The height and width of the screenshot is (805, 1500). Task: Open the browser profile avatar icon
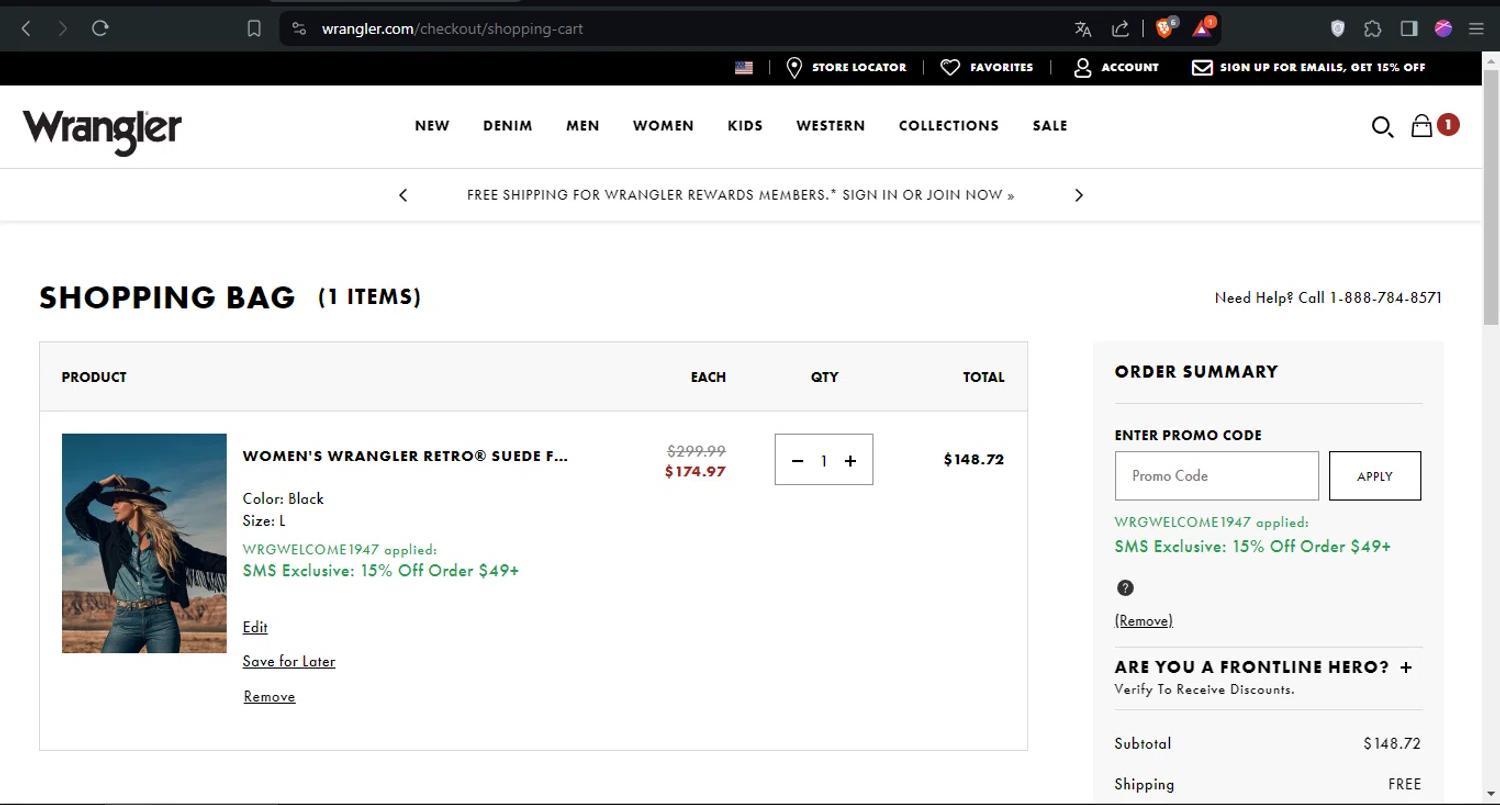(1443, 28)
